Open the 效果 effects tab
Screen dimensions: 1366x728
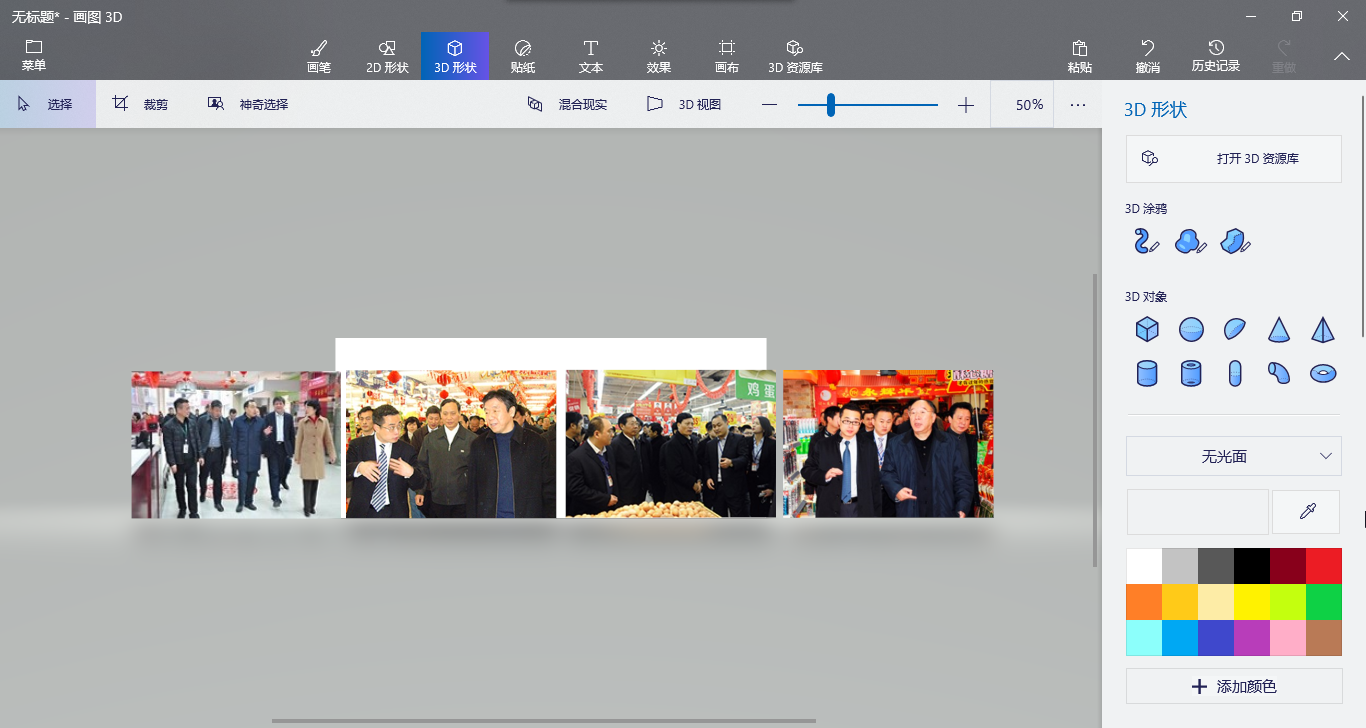pos(659,57)
